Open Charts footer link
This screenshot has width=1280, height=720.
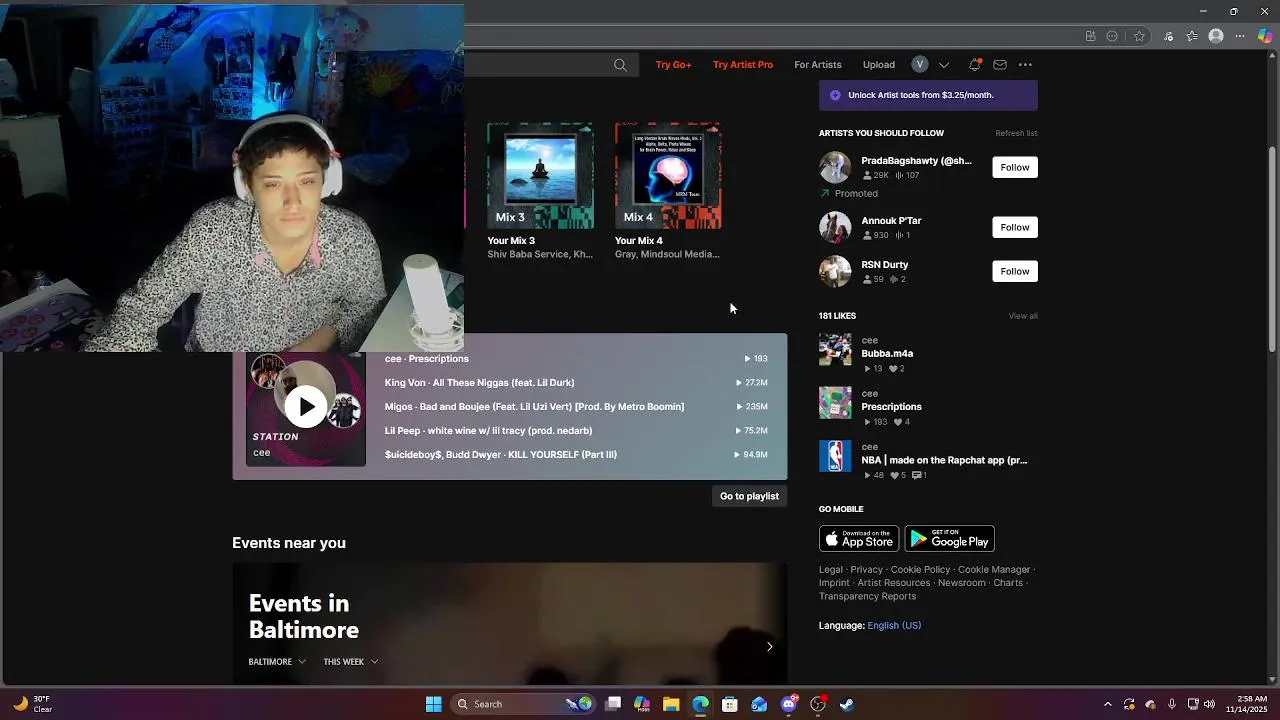point(1008,583)
